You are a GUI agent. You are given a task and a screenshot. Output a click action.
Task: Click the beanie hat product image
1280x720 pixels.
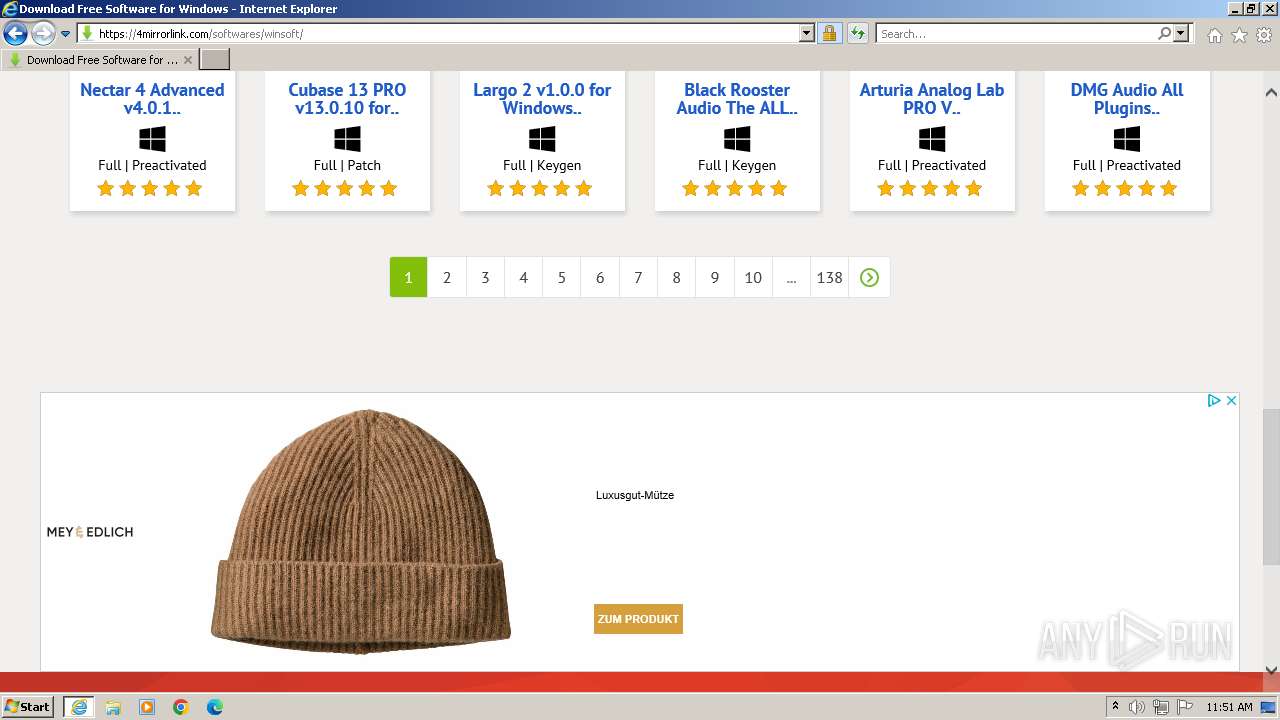[x=361, y=531]
